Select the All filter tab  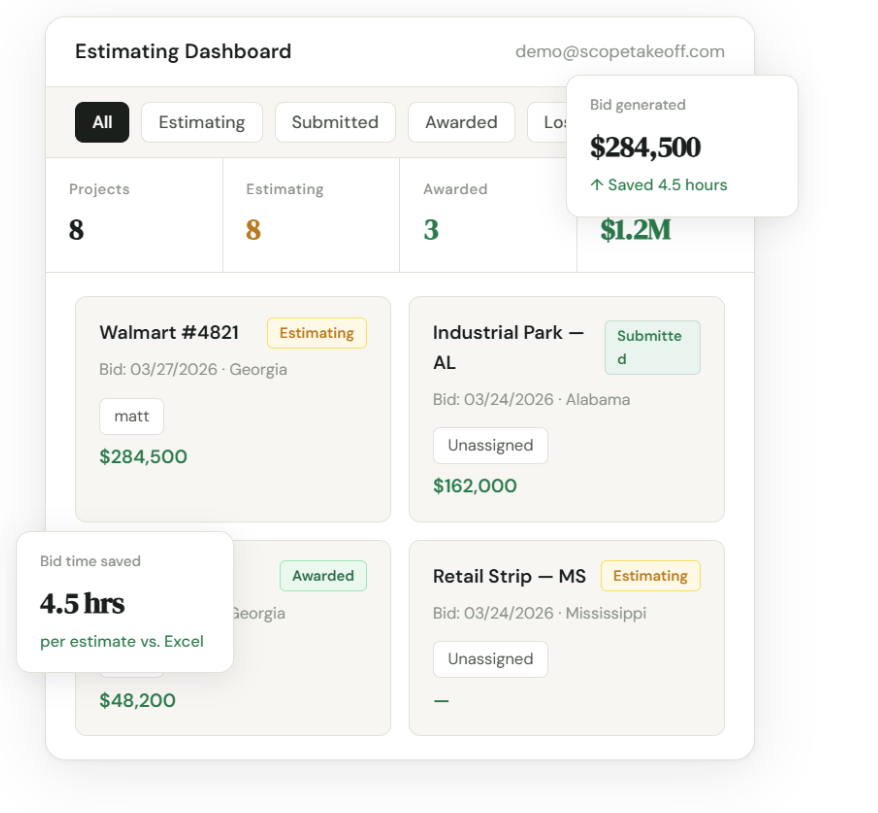102,122
